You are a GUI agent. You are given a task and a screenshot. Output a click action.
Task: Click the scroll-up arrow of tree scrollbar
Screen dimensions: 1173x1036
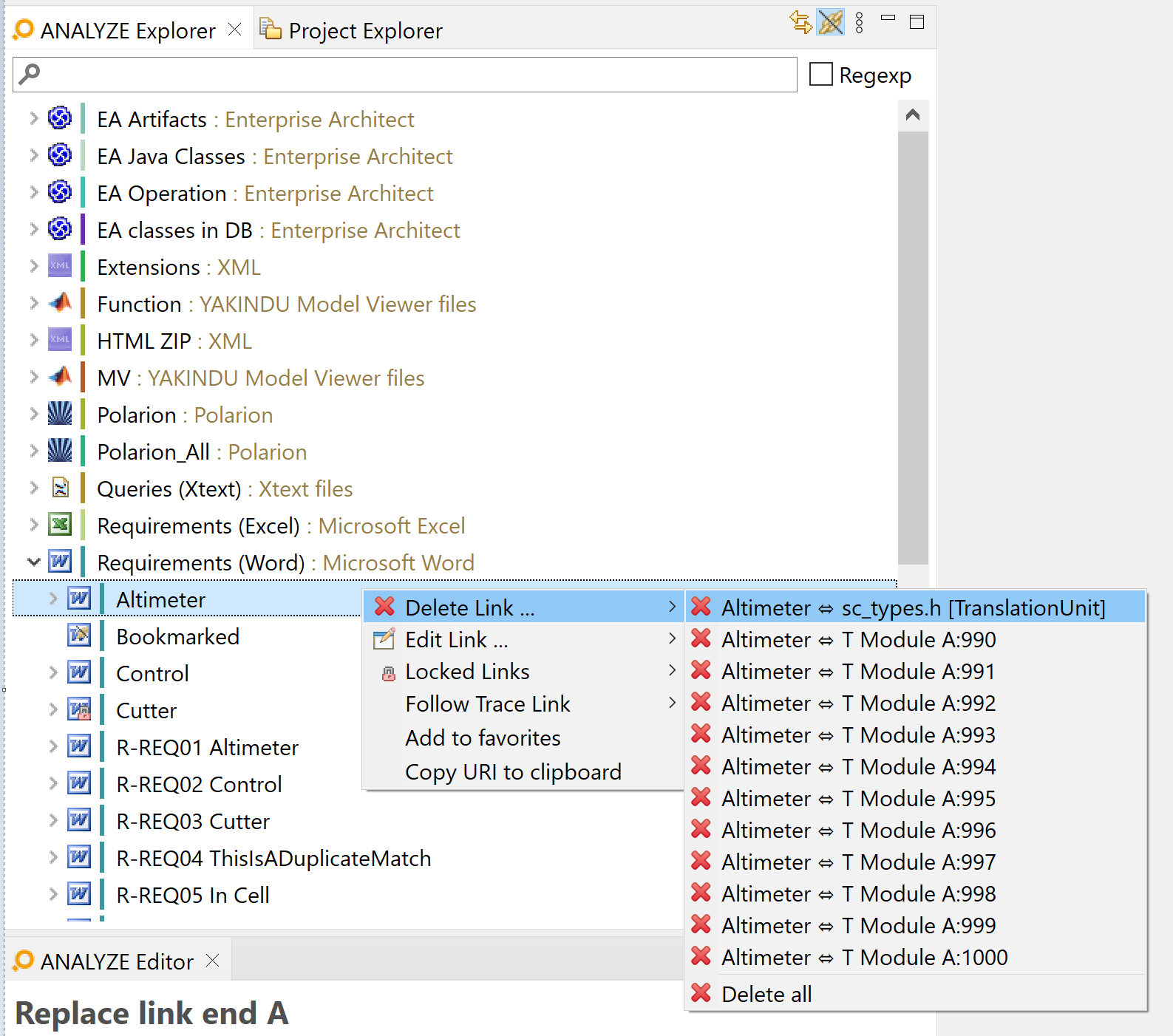pos(913,115)
